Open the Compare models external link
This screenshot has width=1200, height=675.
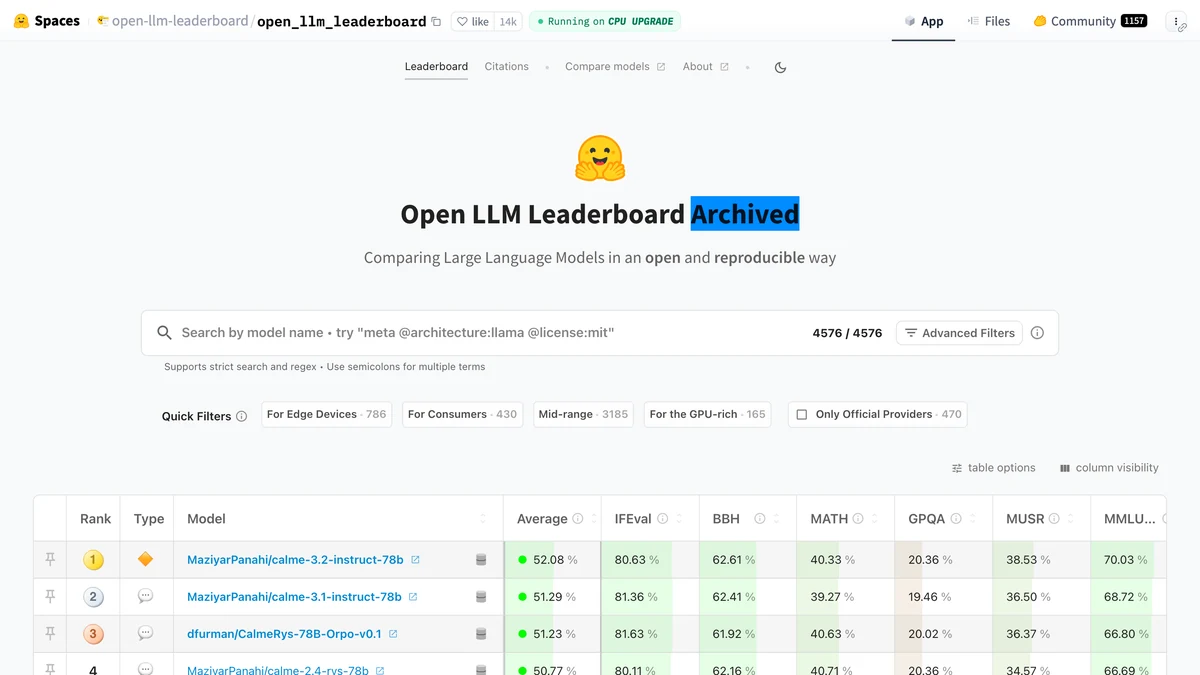pyautogui.click(x=615, y=67)
